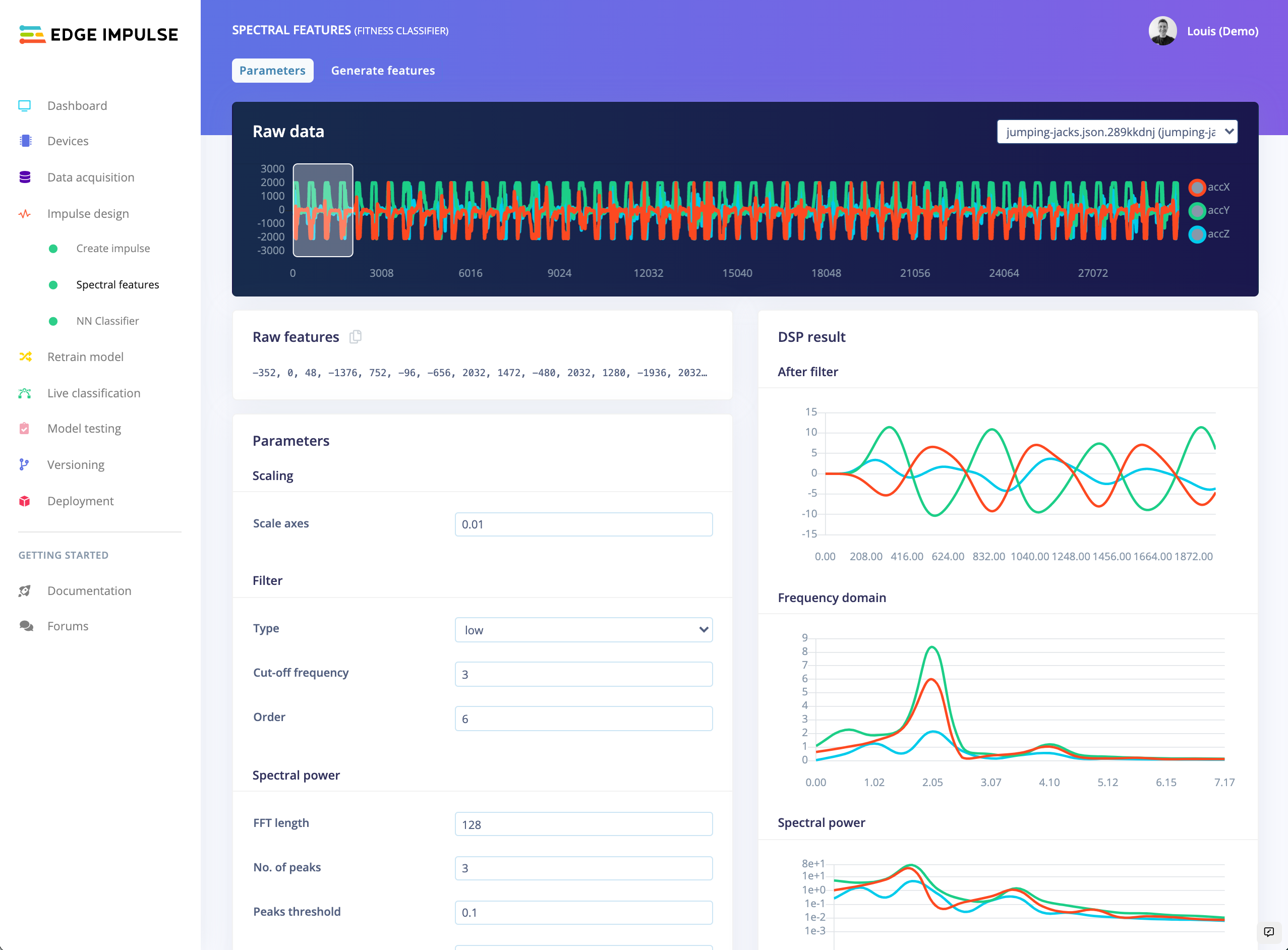
Task: Click the selected window on raw data graph
Action: (x=323, y=210)
